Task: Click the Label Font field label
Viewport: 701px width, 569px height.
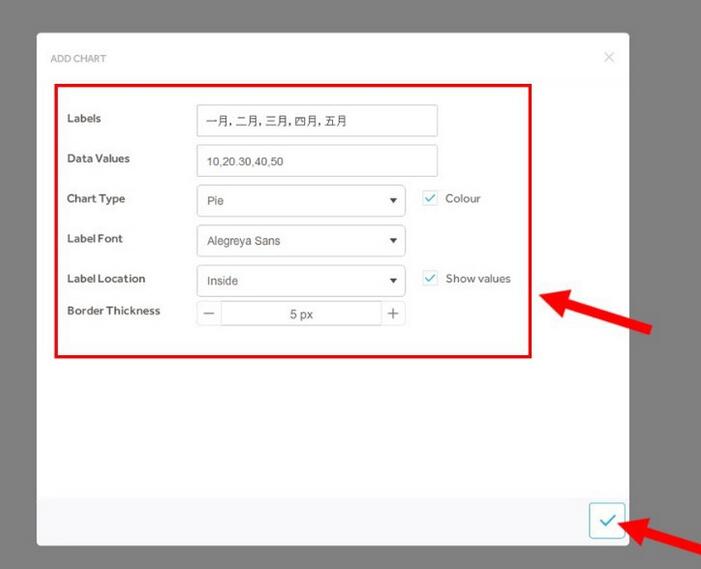Action: (x=95, y=239)
